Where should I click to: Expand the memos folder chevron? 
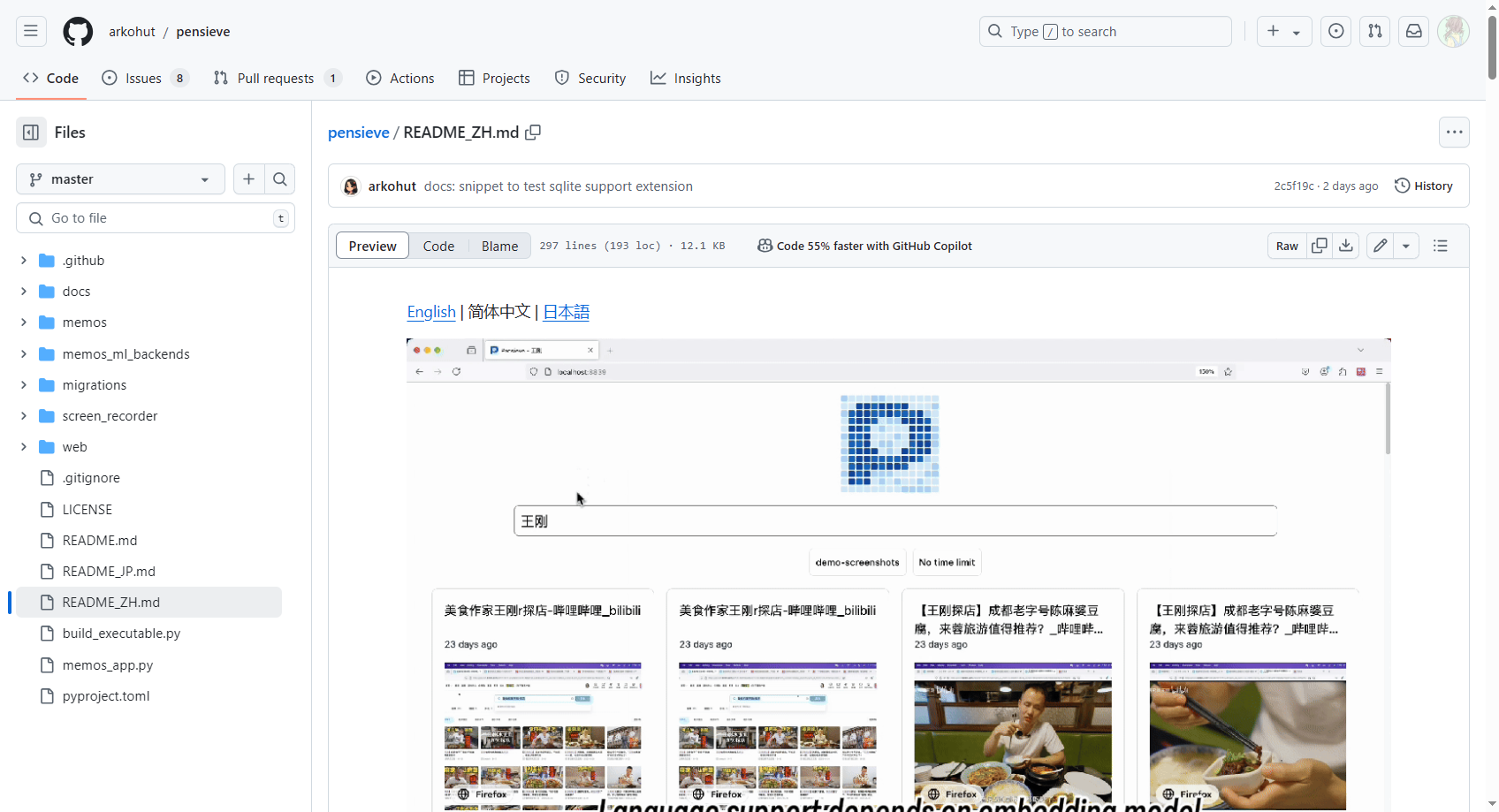(24, 323)
